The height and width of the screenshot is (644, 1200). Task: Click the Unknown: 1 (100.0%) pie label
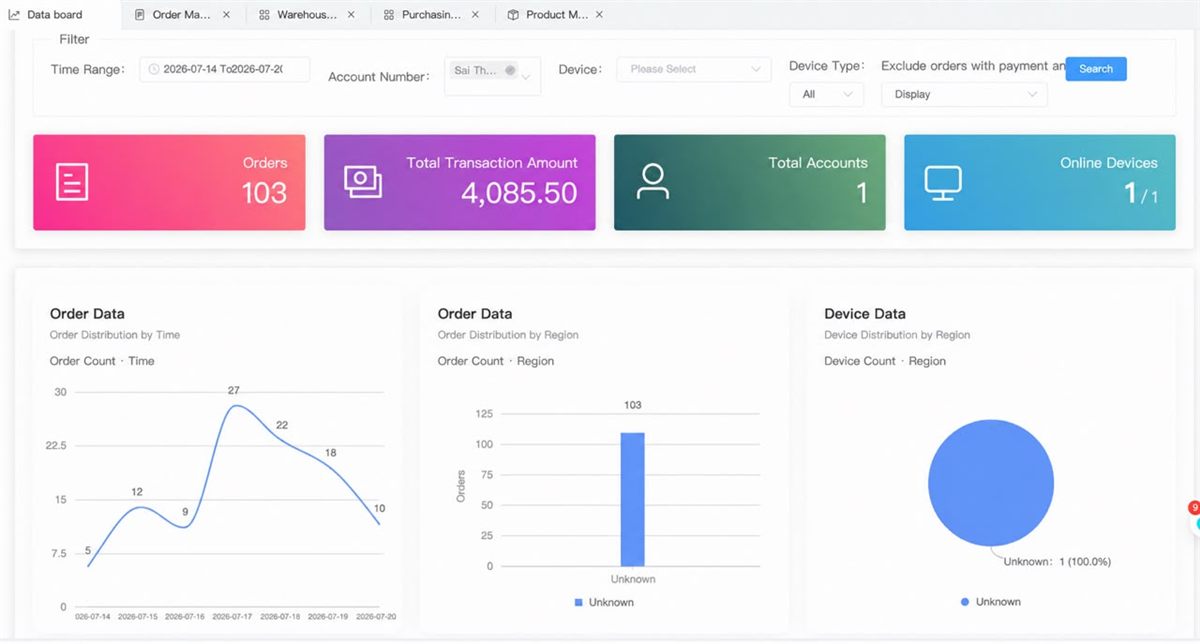coord(1057,562)
